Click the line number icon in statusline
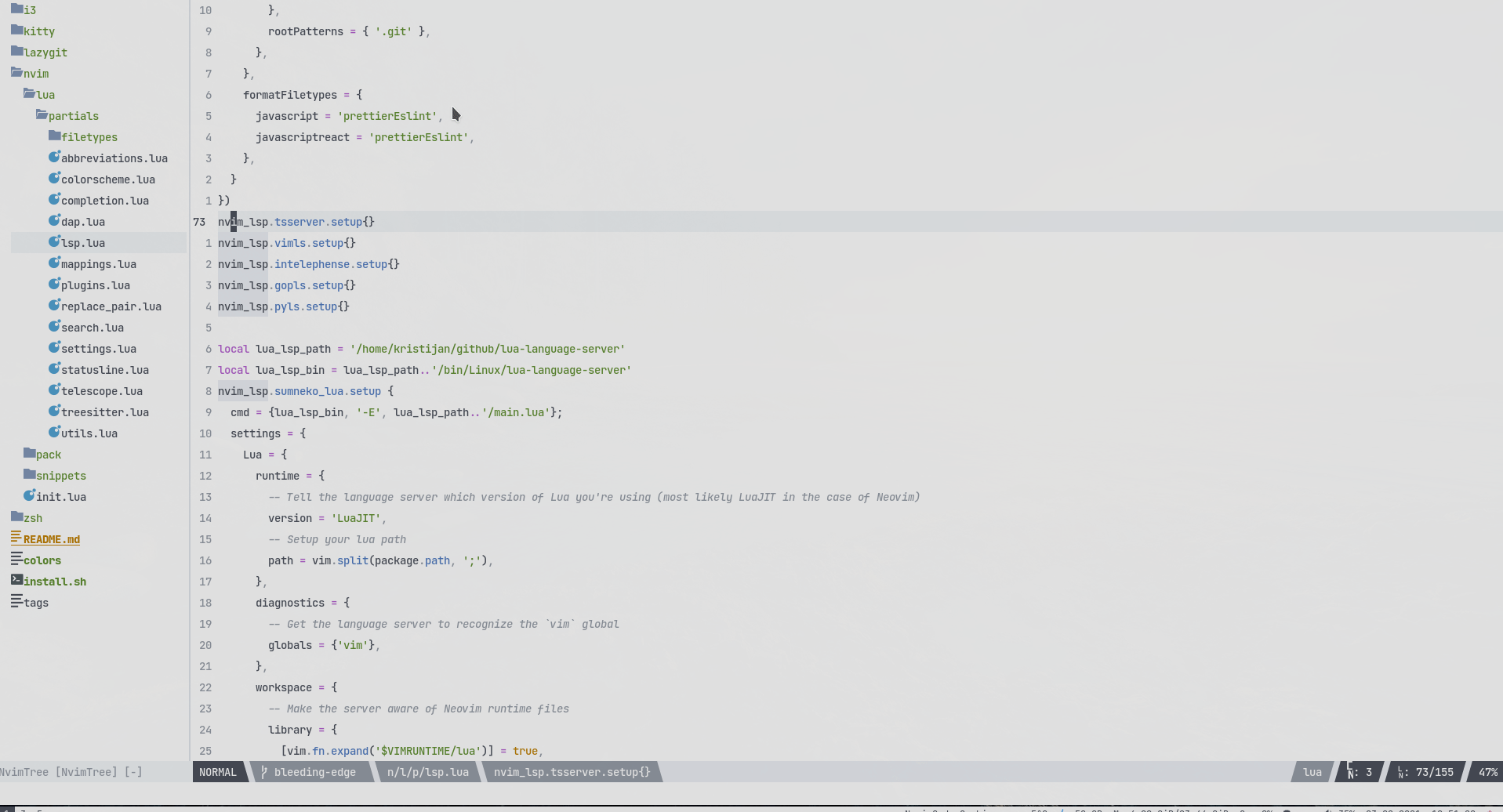This screenshot has width=1503, height=812. click(x=1401, y=772)
